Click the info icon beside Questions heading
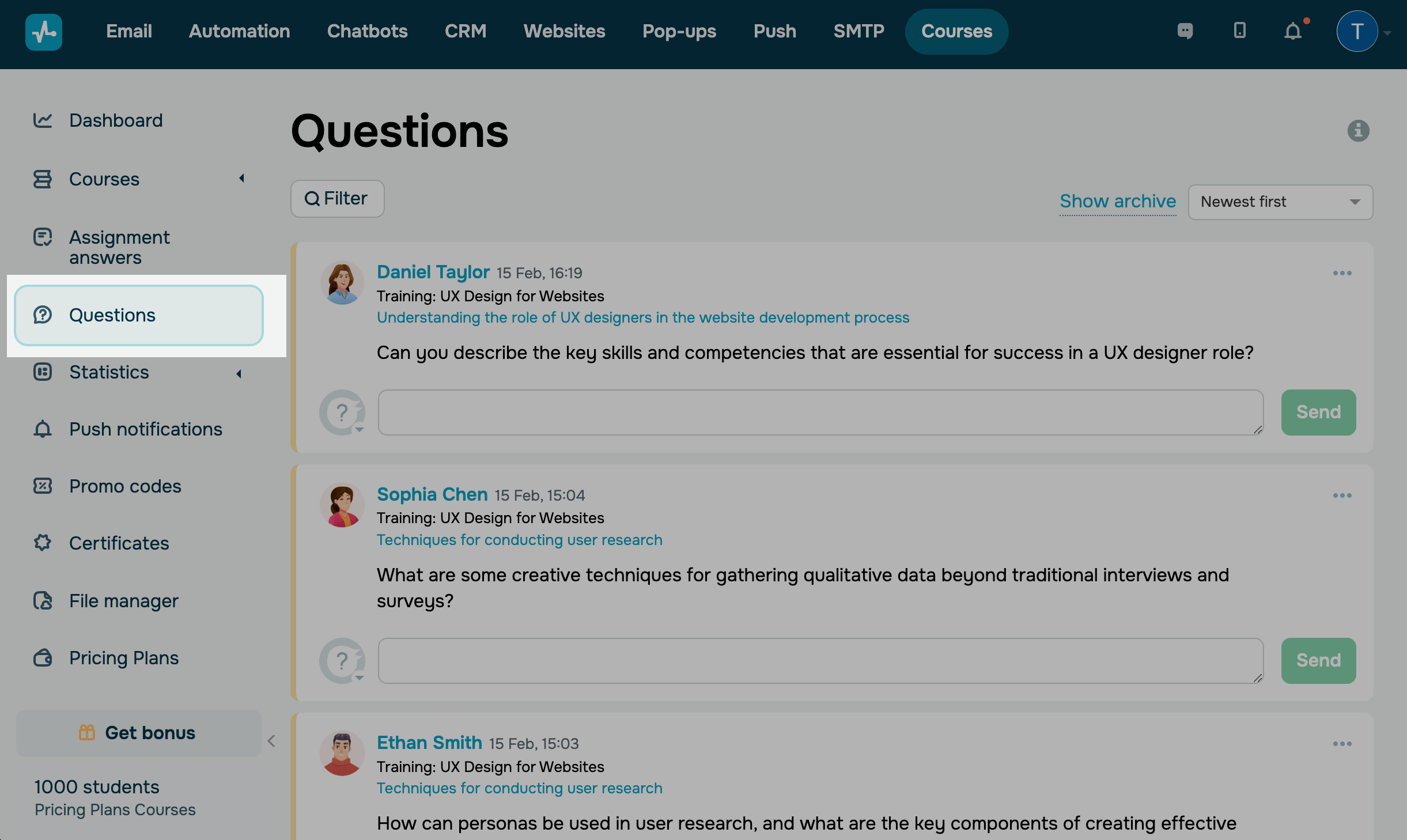 (x=1358, y=131)
